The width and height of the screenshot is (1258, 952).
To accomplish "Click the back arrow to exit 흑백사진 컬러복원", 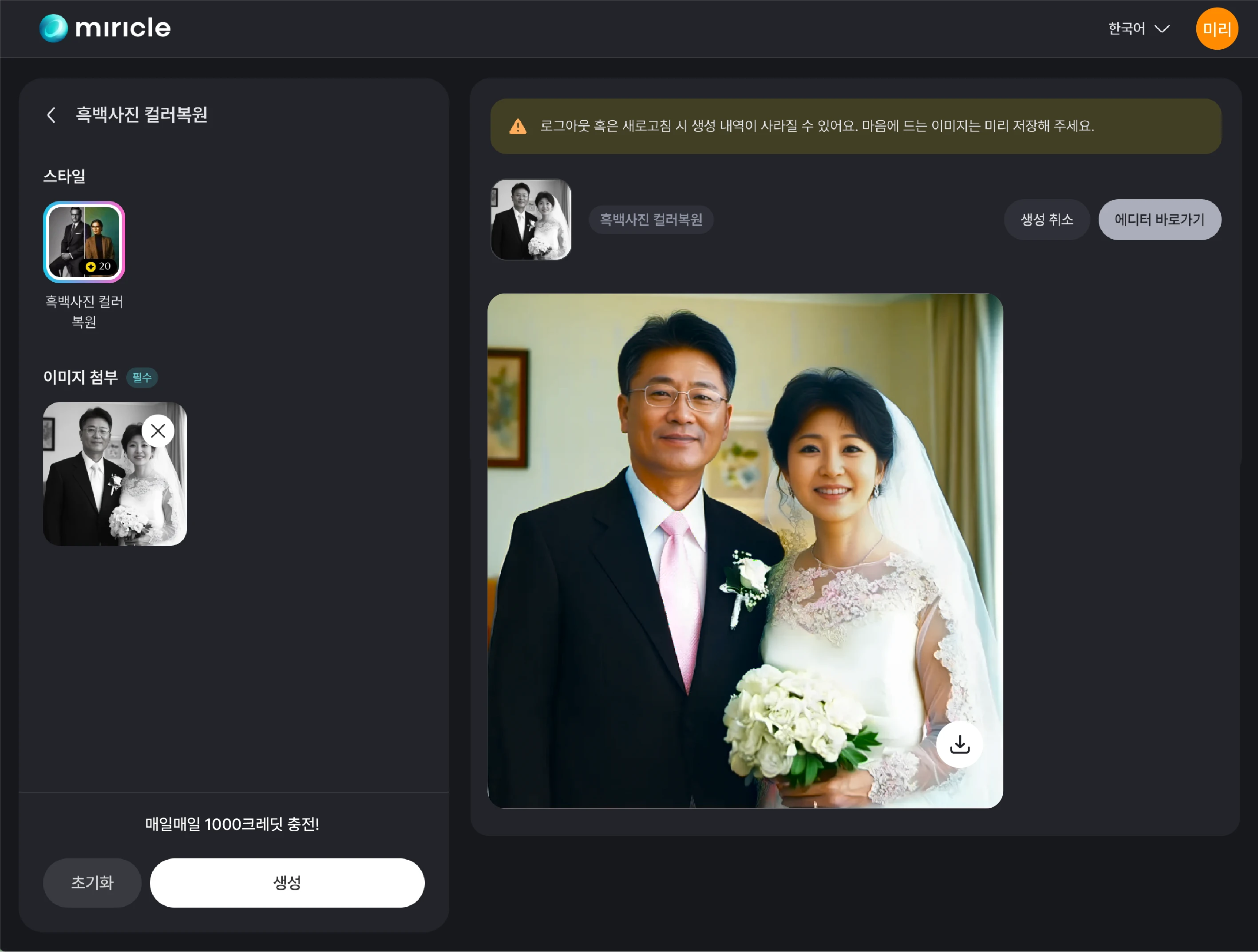I will pyautogui.click(x=52, y=115).
